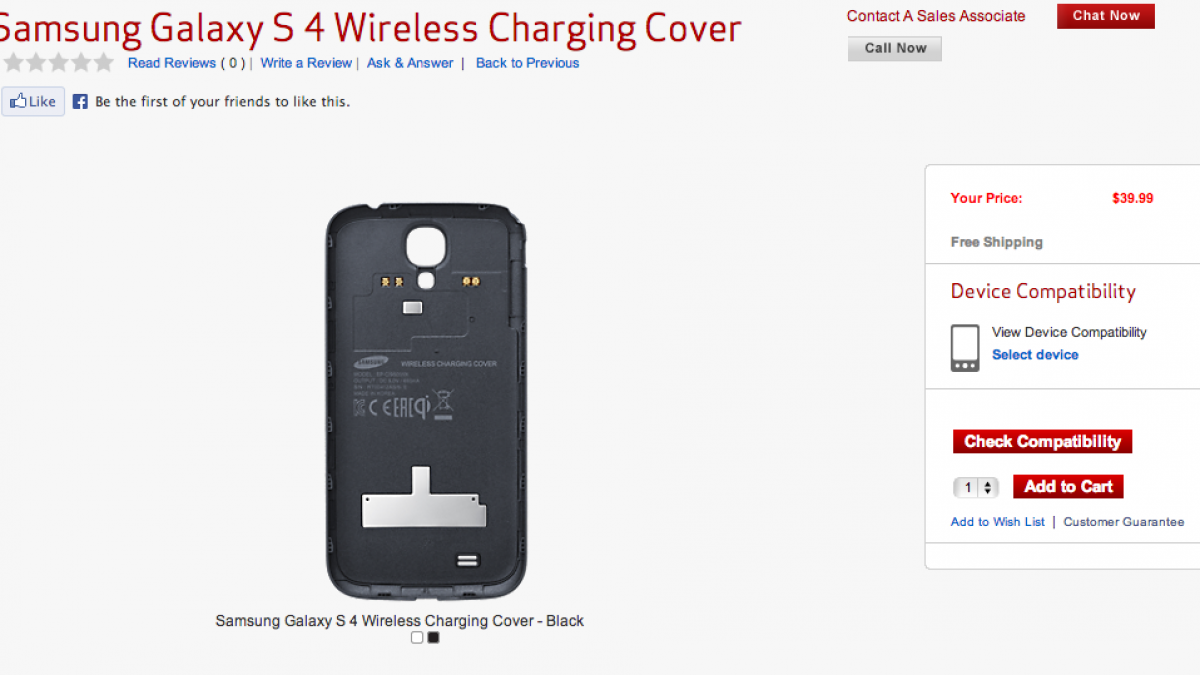Rate the product with the fifth star
Image resolution: width=1200 pixels, height=675 pixels.
click(x=104, y=63)
